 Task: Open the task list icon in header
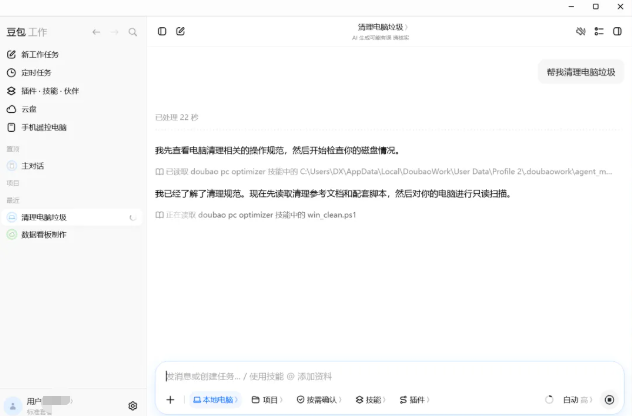coord(599,31)
